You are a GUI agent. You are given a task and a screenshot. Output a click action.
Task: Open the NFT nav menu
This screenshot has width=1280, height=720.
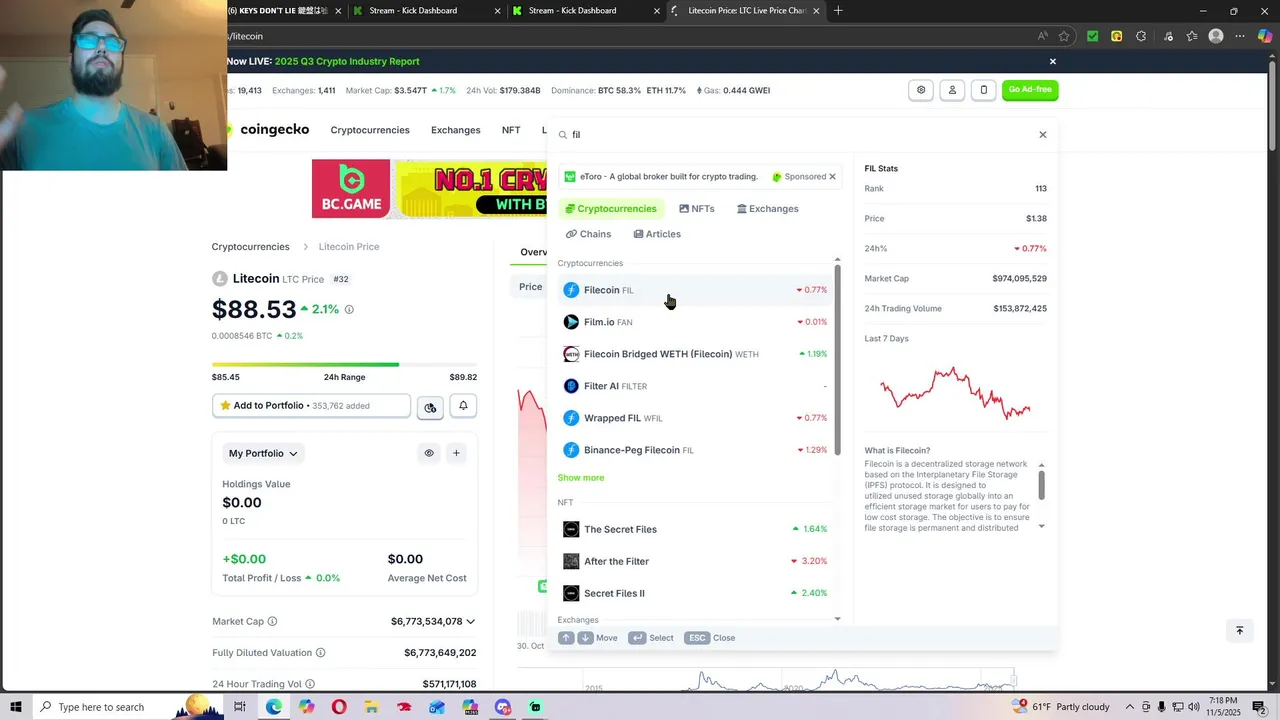click(x=511, y=130)
